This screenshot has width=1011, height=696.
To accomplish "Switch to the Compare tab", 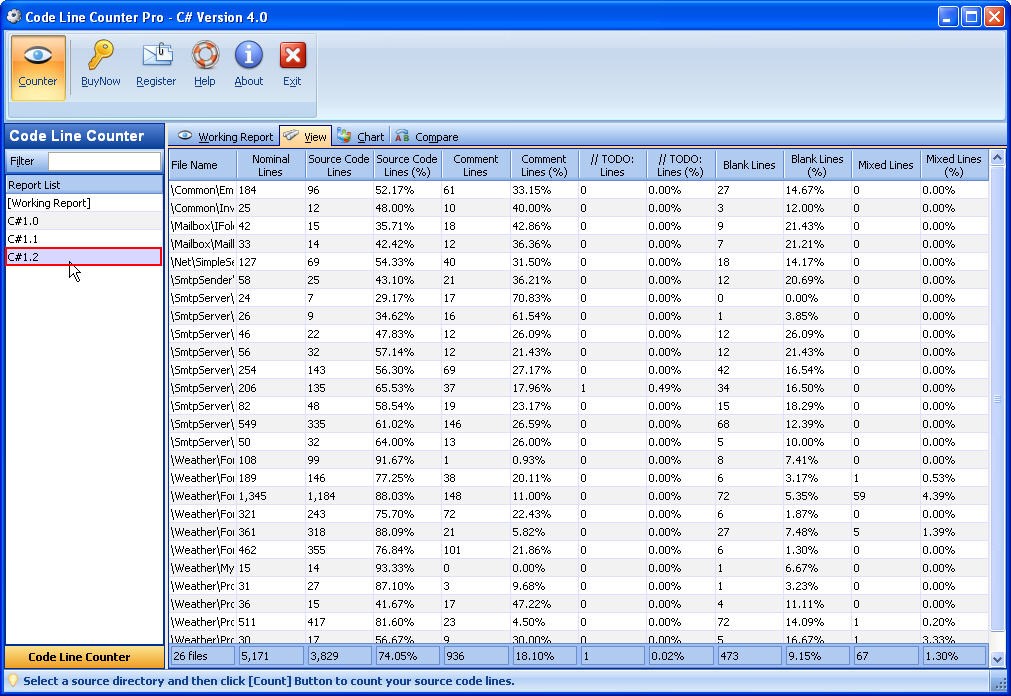I will [426, 136].
